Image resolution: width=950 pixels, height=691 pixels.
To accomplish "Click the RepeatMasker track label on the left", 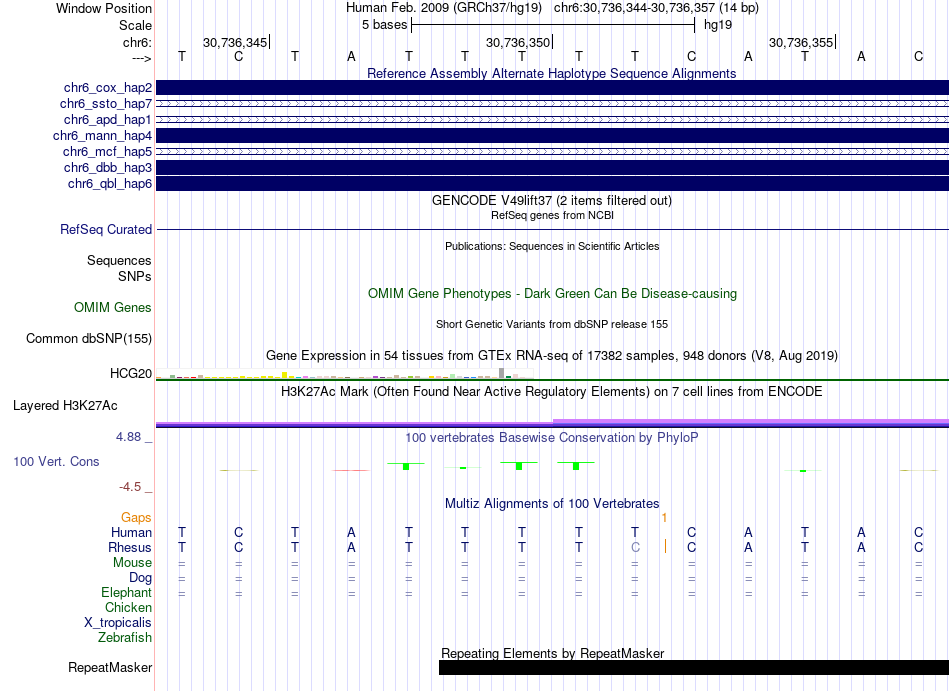I will click(110, 667).
